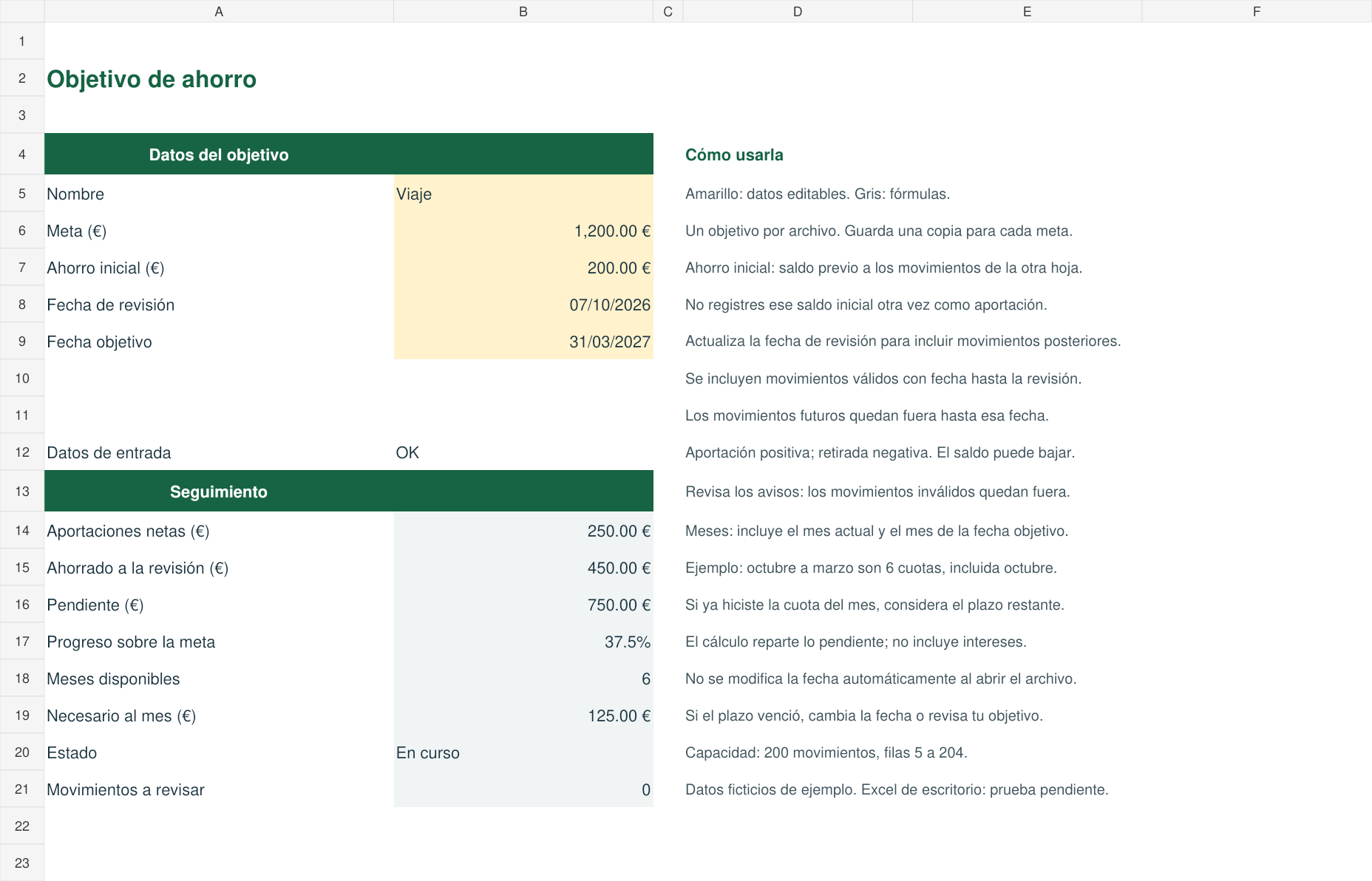Select the note 'Capacidad: 200 movimientos, filas 5 a 204.'

pos(826,752)
